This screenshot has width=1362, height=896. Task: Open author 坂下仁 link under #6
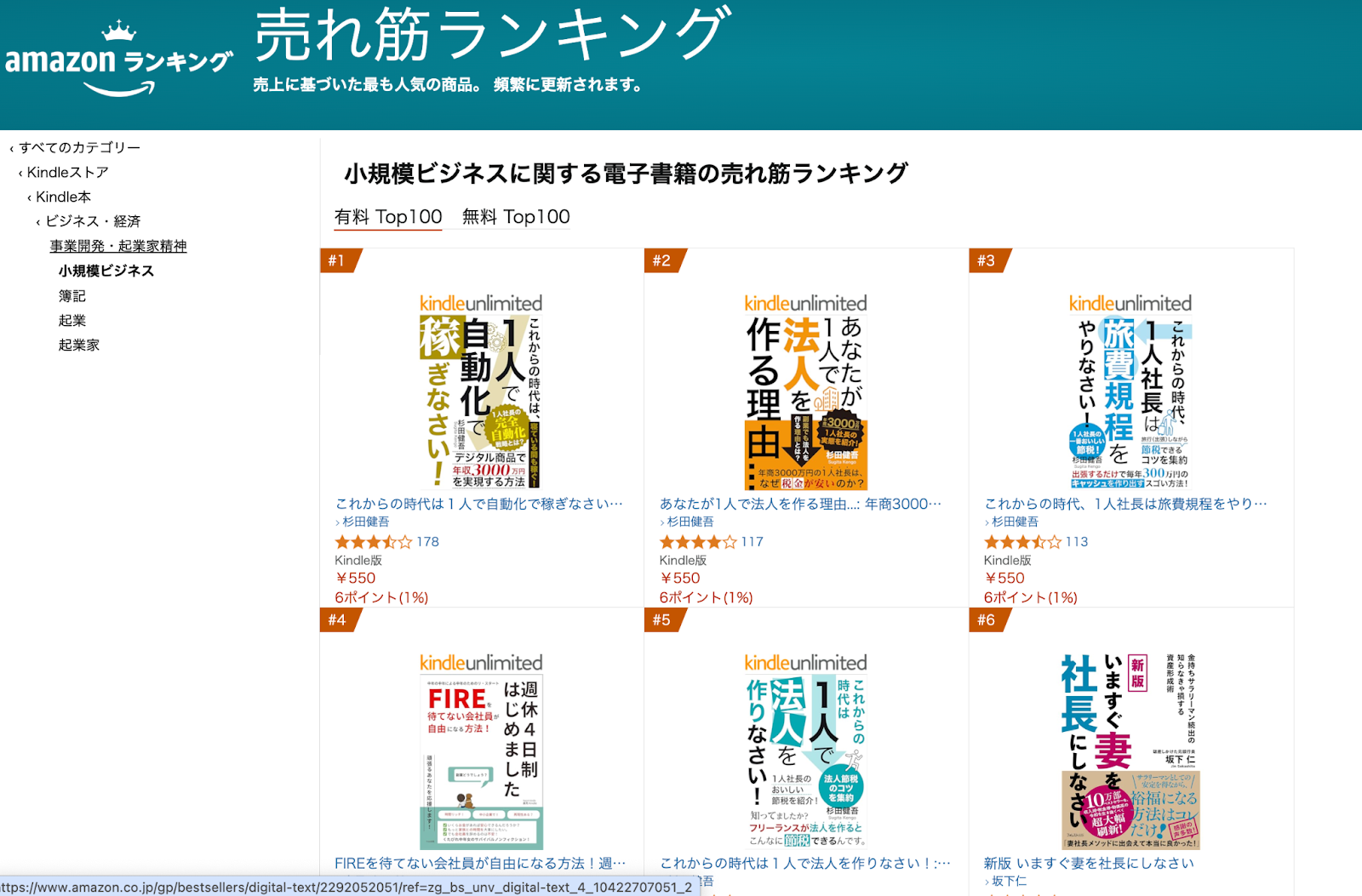1010,881
